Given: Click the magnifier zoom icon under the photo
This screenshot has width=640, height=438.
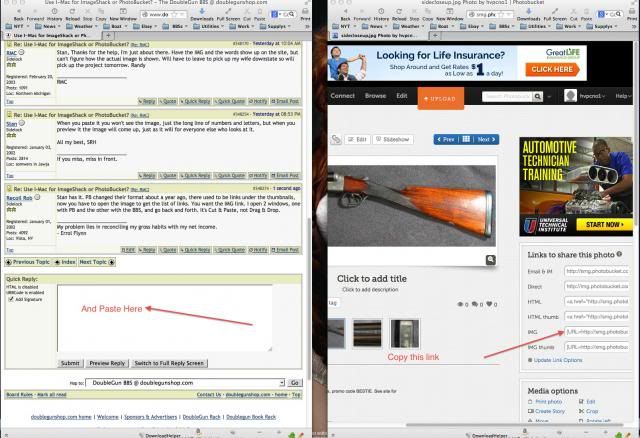Looking at the screenshot, I should (491, 260).
